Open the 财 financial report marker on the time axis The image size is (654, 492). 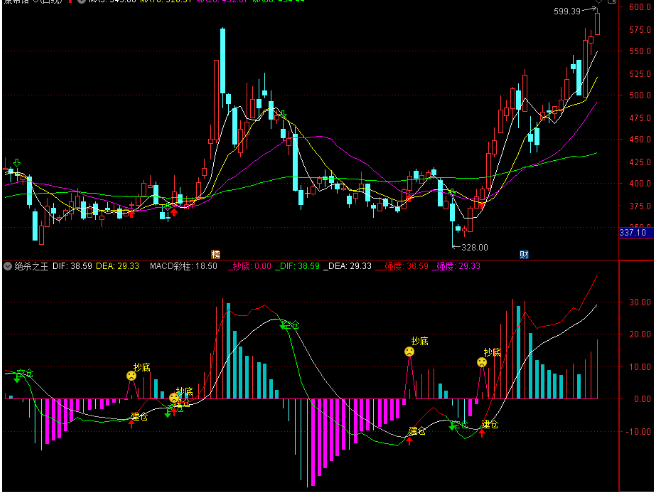tap(524, 254)
